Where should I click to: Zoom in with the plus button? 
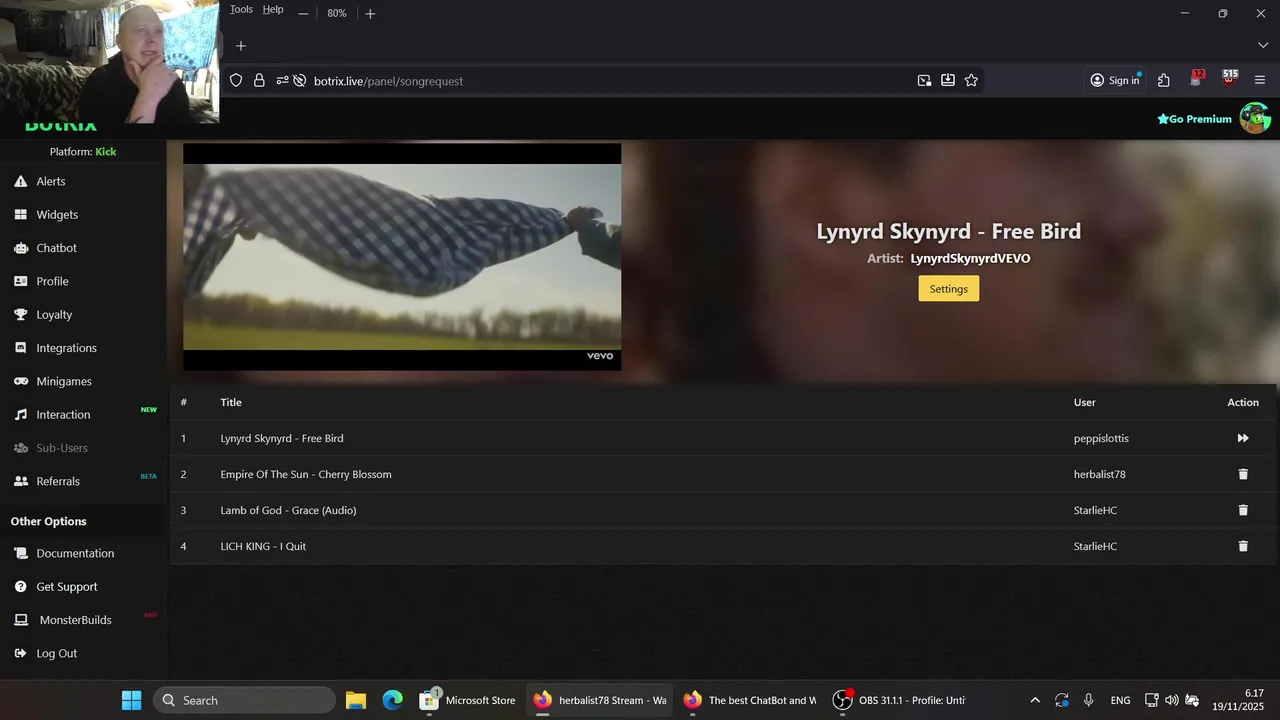coord(370,13)
